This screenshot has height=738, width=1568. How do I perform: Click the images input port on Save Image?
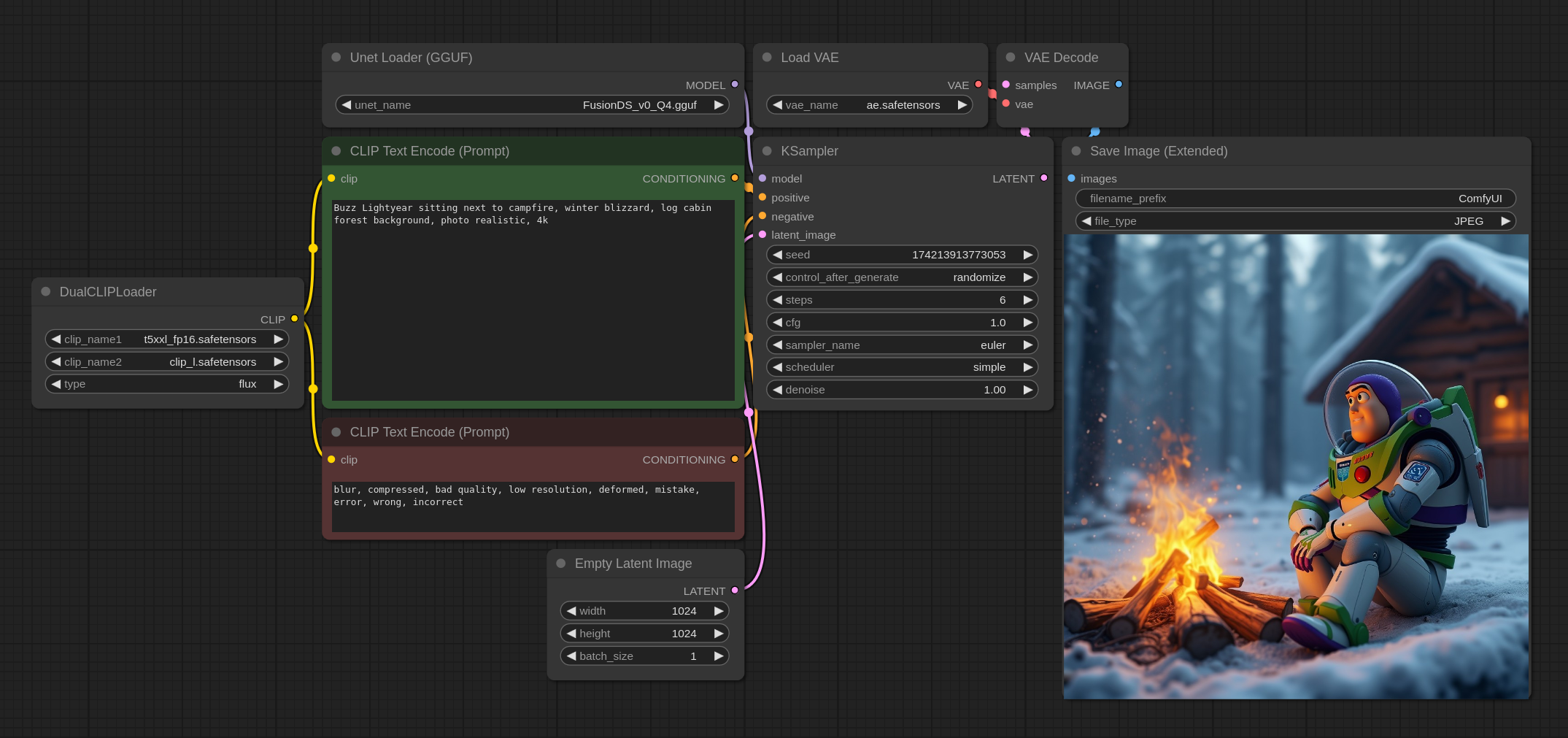point(1072,178)
